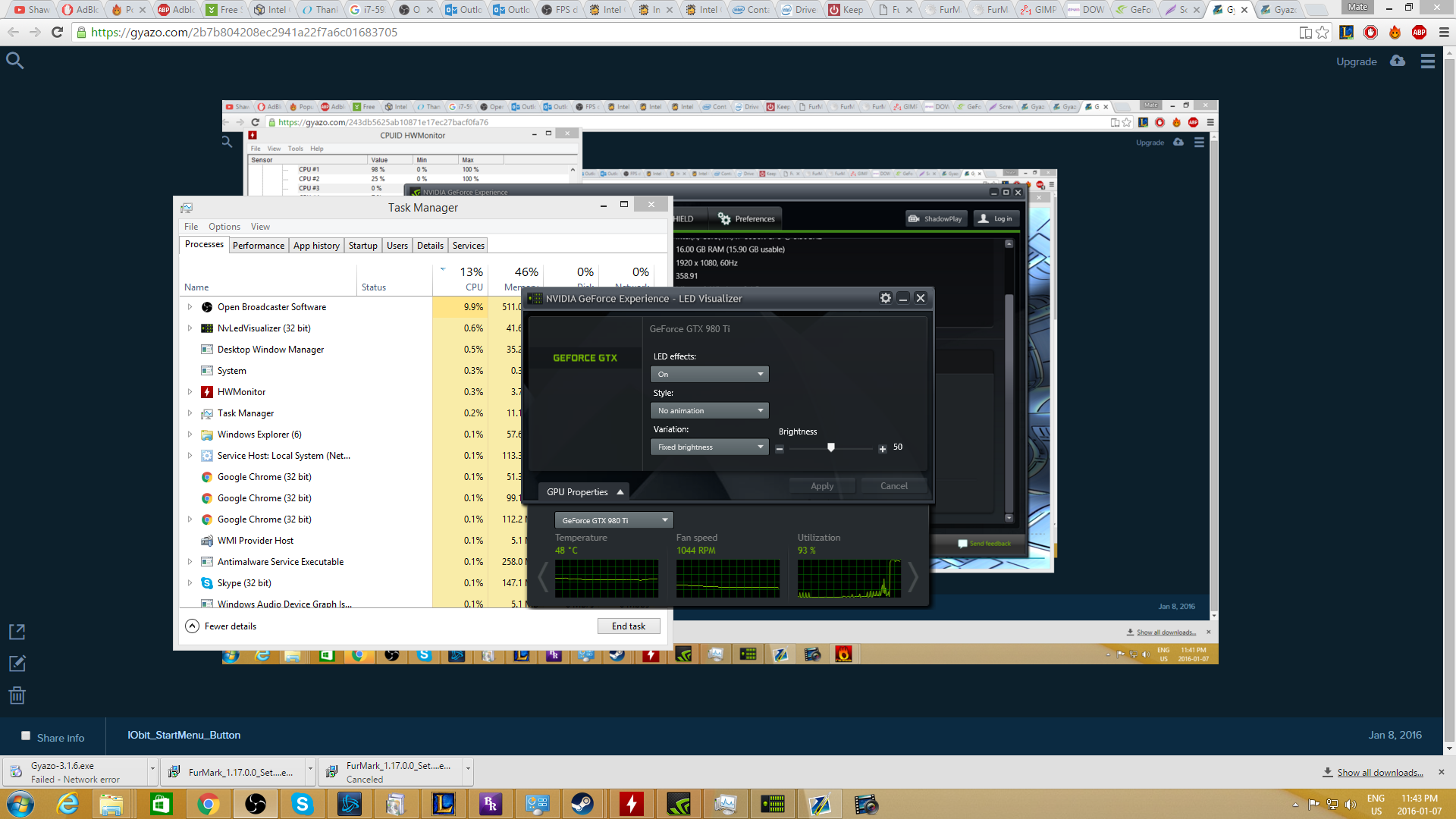The height and width of the screenshot is (819, 1456).
Task: Open the Adblock Plus extension icon
Action: [x=1419, y=32]
